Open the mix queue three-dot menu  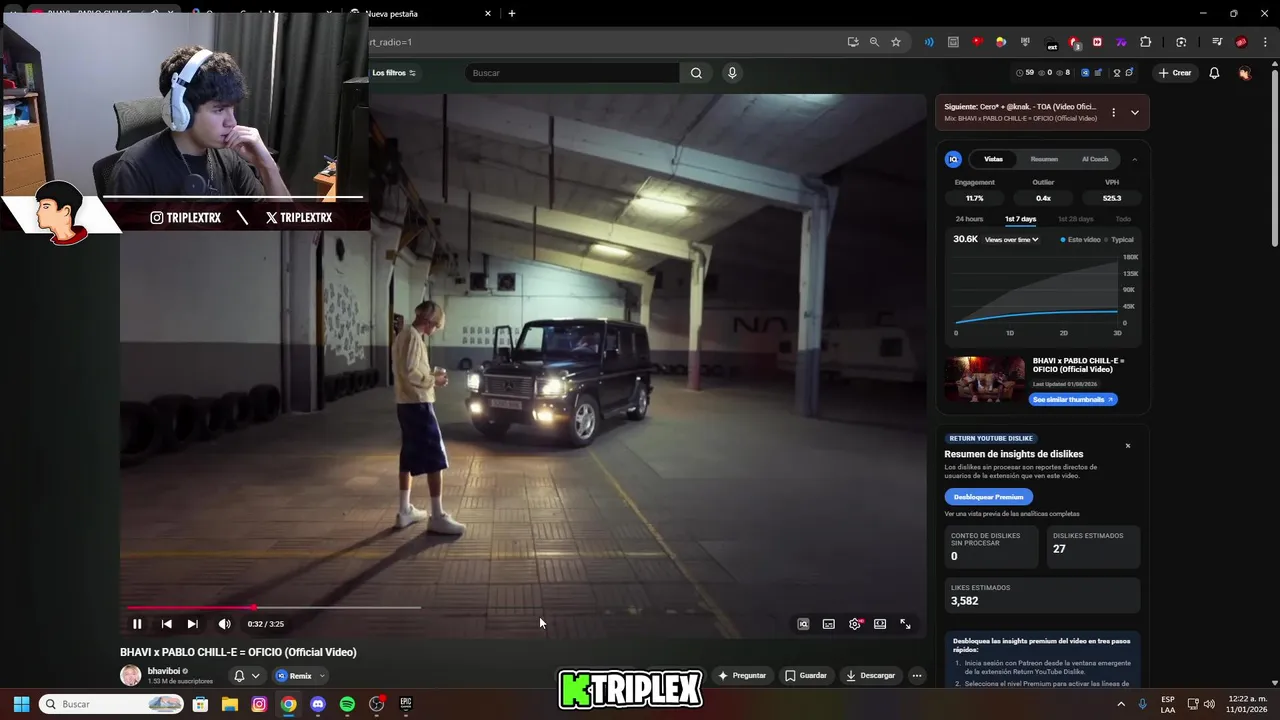coord(1113,113)
